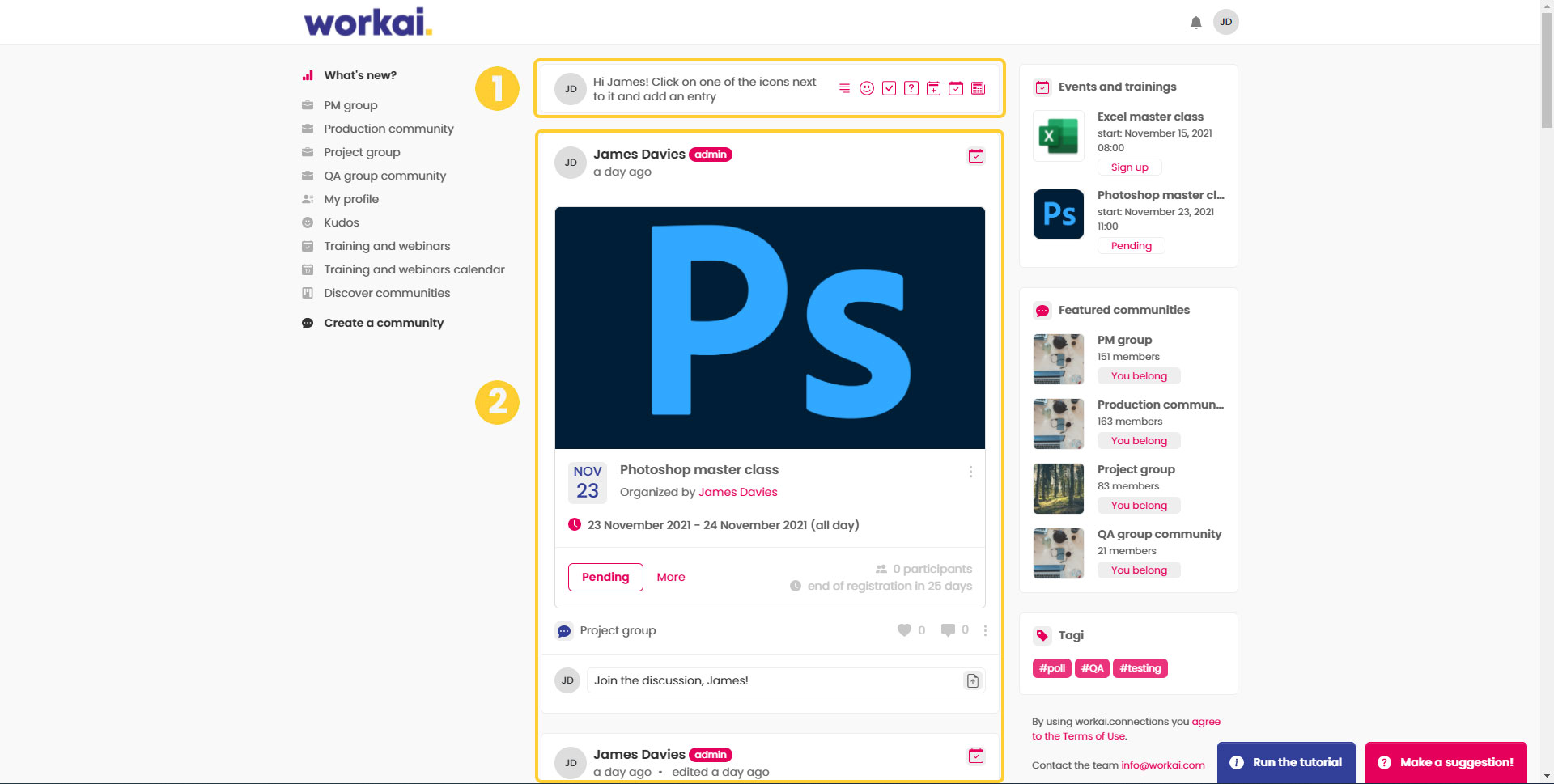Click the first James Davies post author name

pyautogui.click(x=639, y=154)
